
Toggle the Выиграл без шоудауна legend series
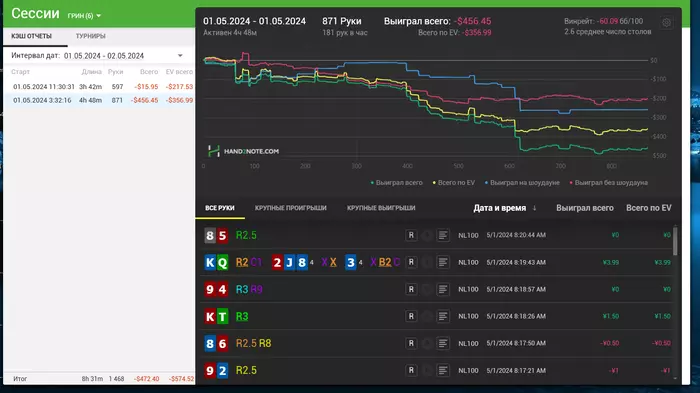tap(608, 183)
